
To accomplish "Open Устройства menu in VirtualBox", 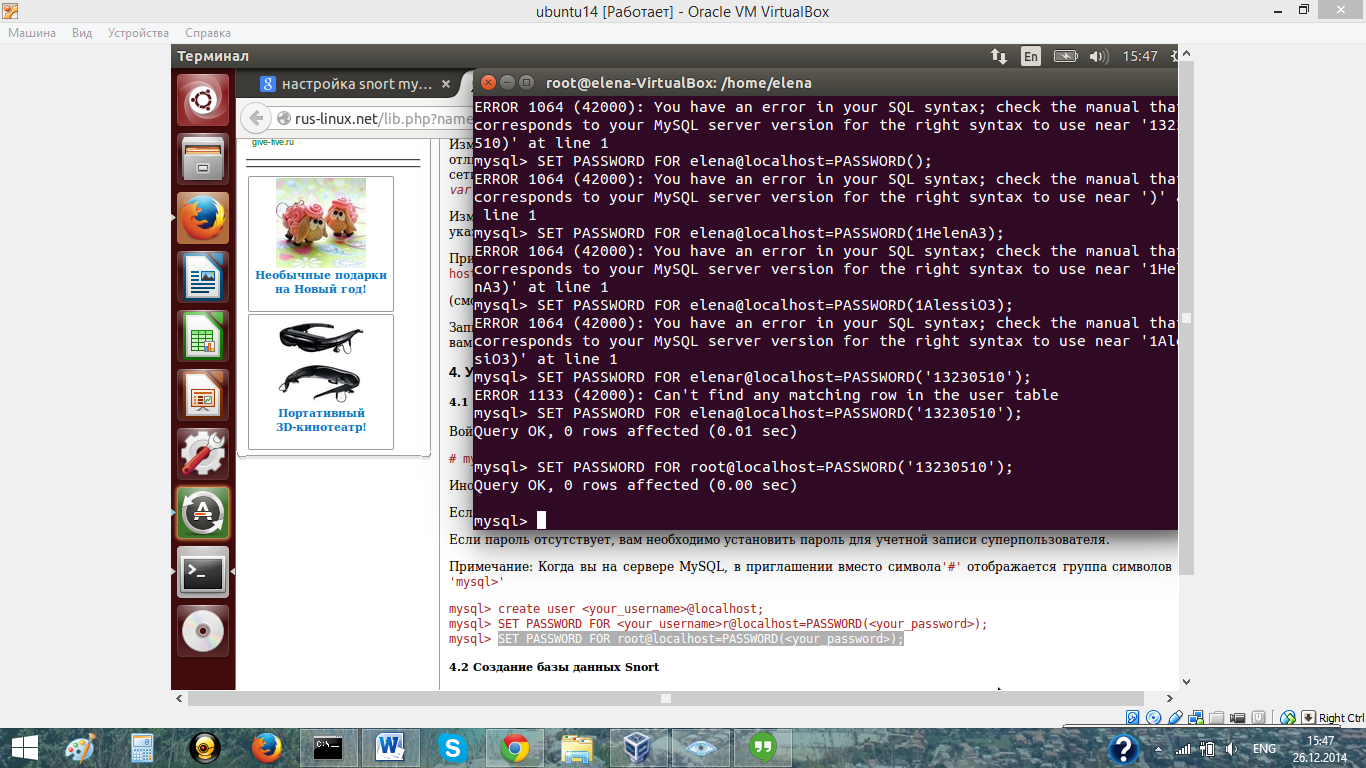I will coord(138,33).
